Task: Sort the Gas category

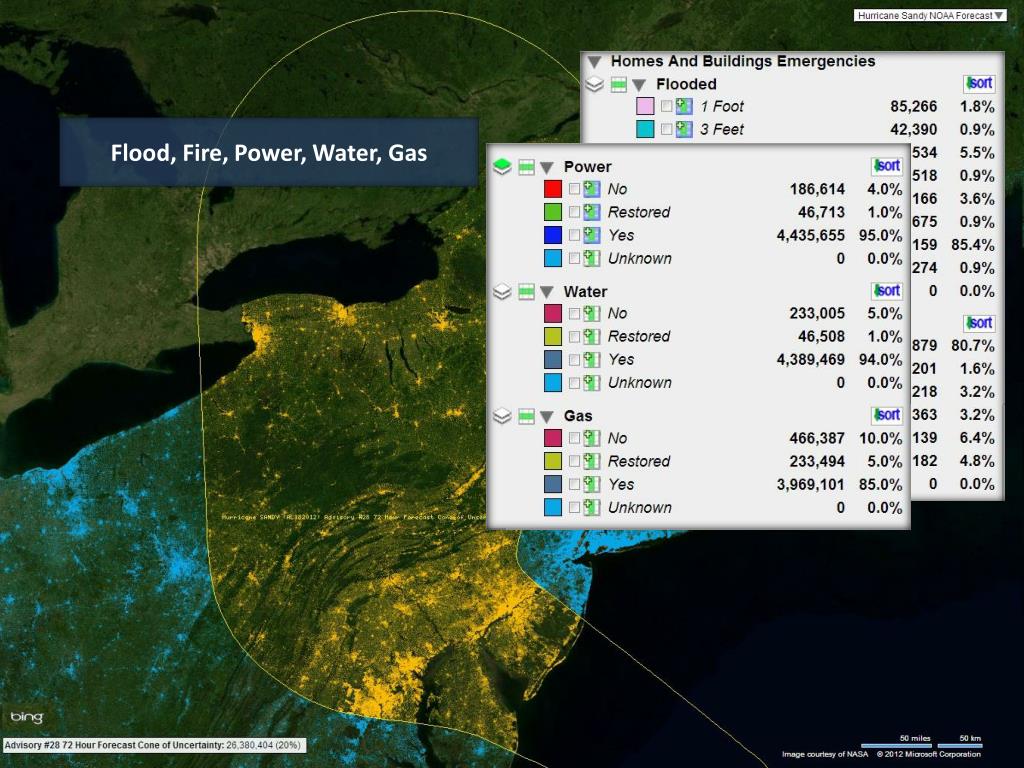Action: (887, 415)
